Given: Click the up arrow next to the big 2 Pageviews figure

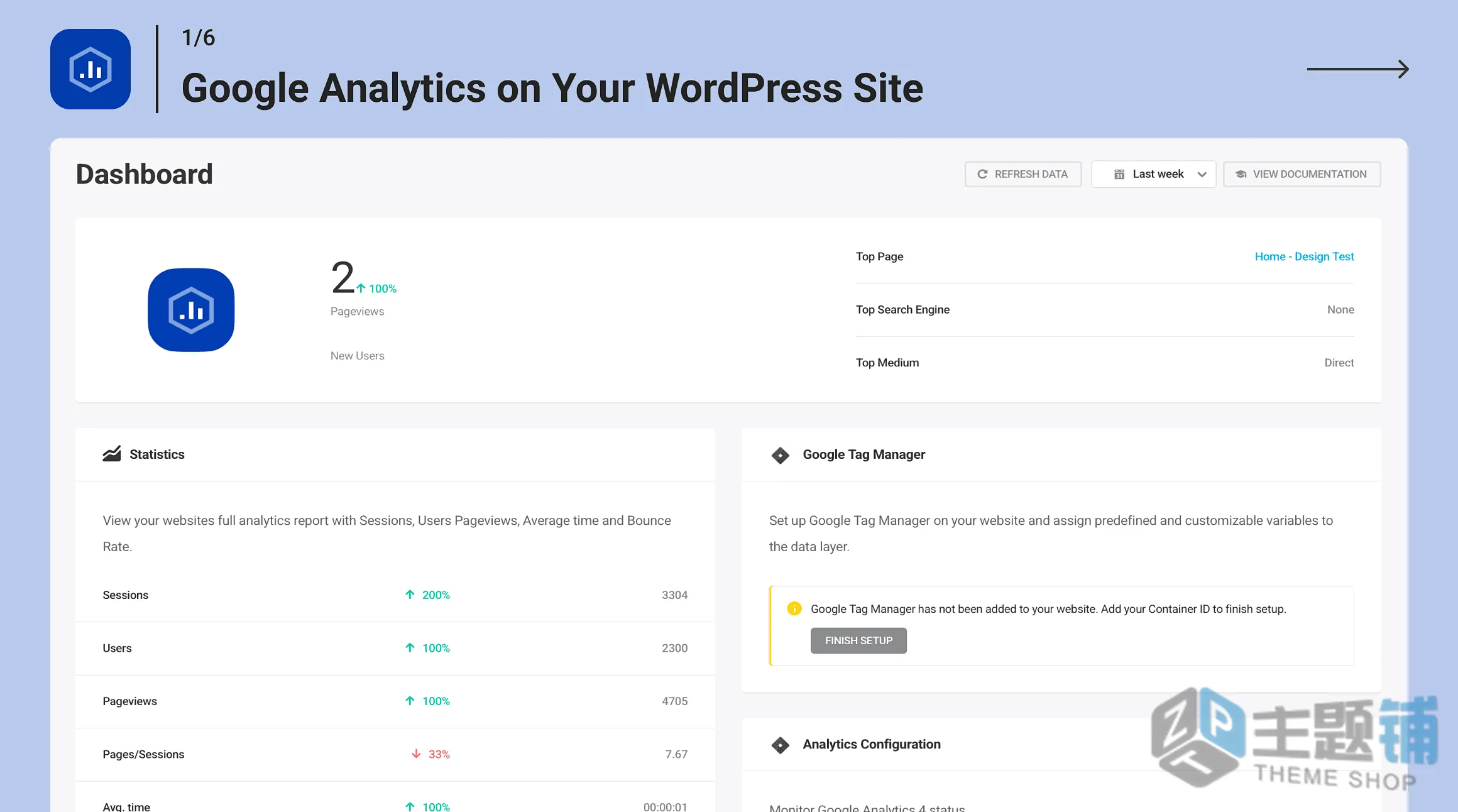Looking at the screenshot, I should pyautogui.click(x=361, y=288).
